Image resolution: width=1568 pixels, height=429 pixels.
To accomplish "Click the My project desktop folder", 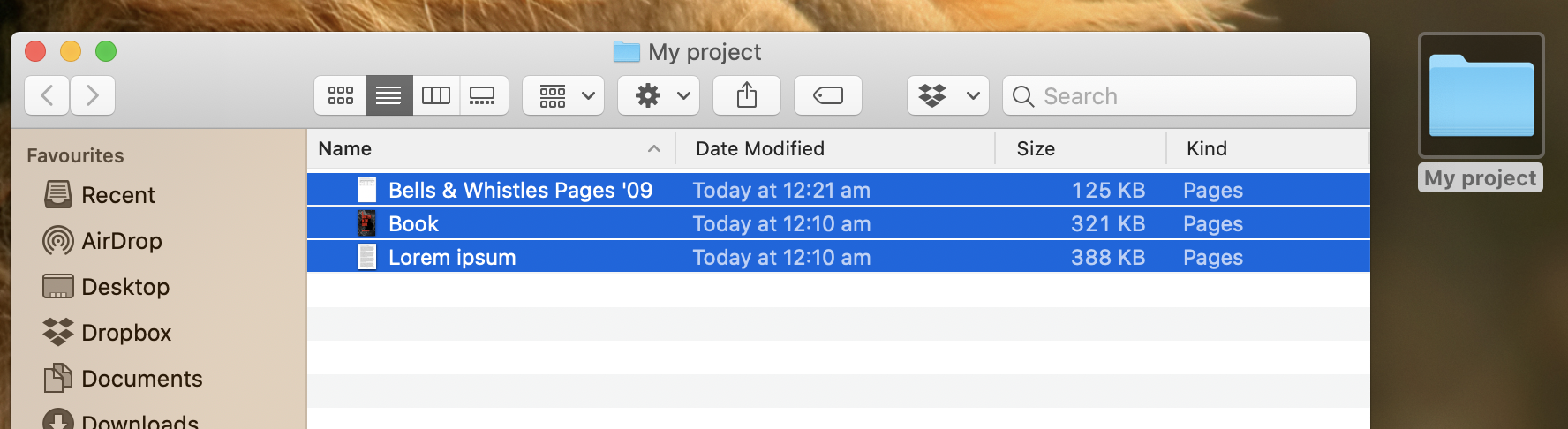I will (x=1481, y=97).
